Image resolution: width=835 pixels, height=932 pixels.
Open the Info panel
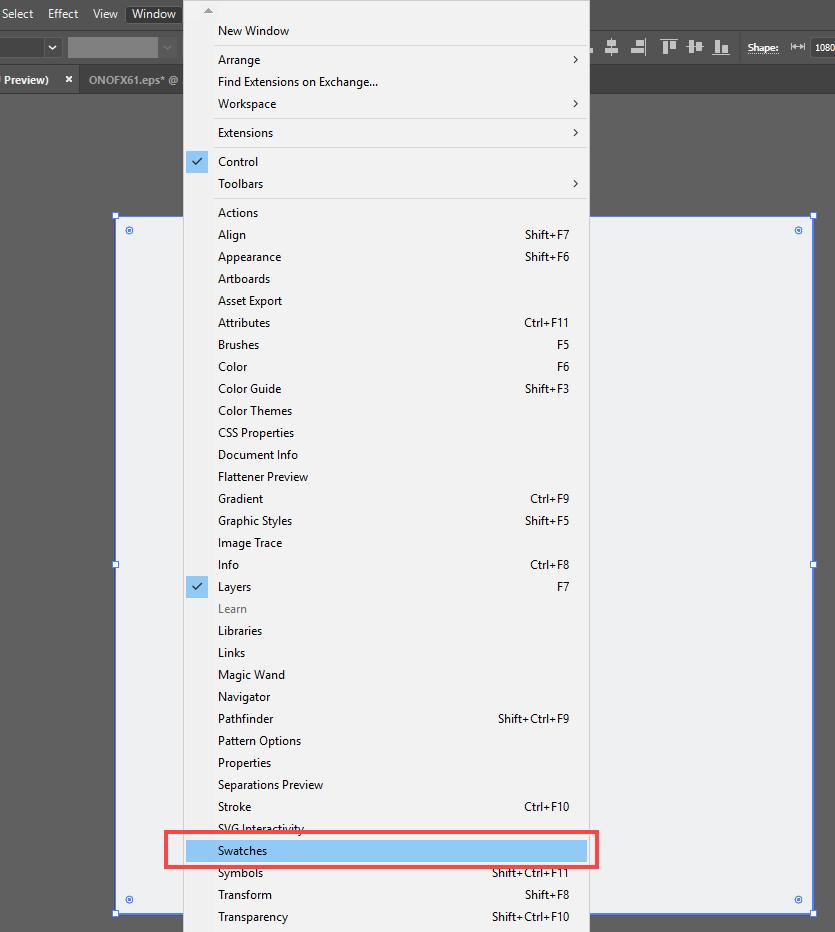[386, 565]
